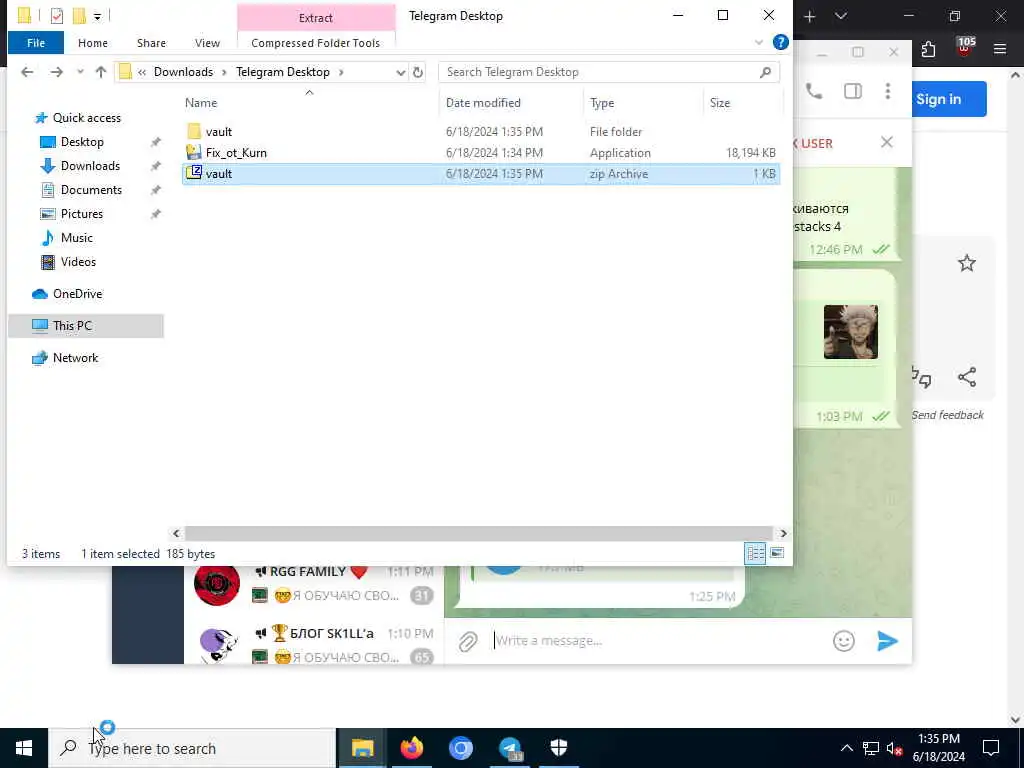Select the vault file folder
The image size is (1024, 768).
tap(481, 132)
